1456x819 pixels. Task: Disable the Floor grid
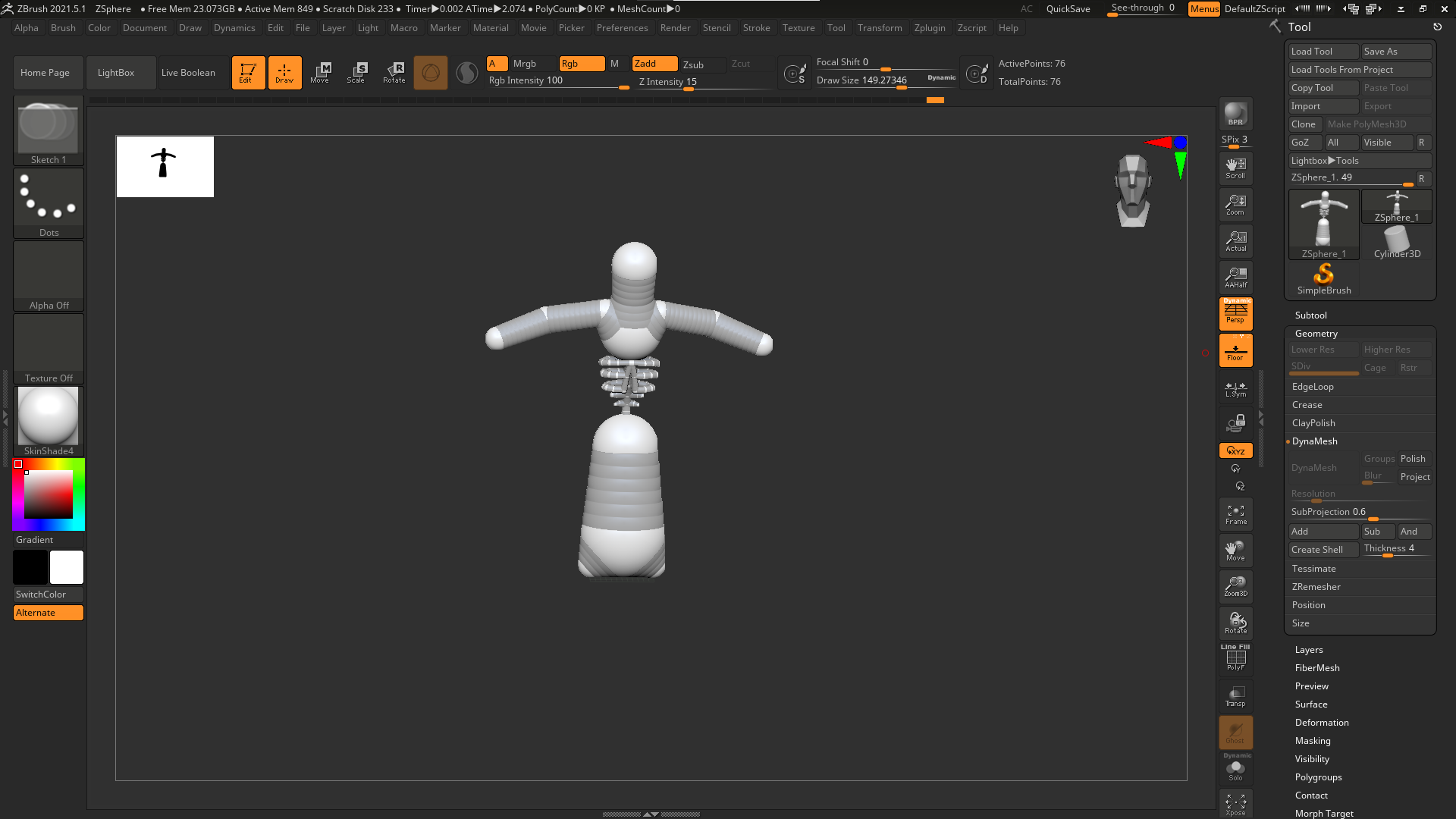(1235, 351)
